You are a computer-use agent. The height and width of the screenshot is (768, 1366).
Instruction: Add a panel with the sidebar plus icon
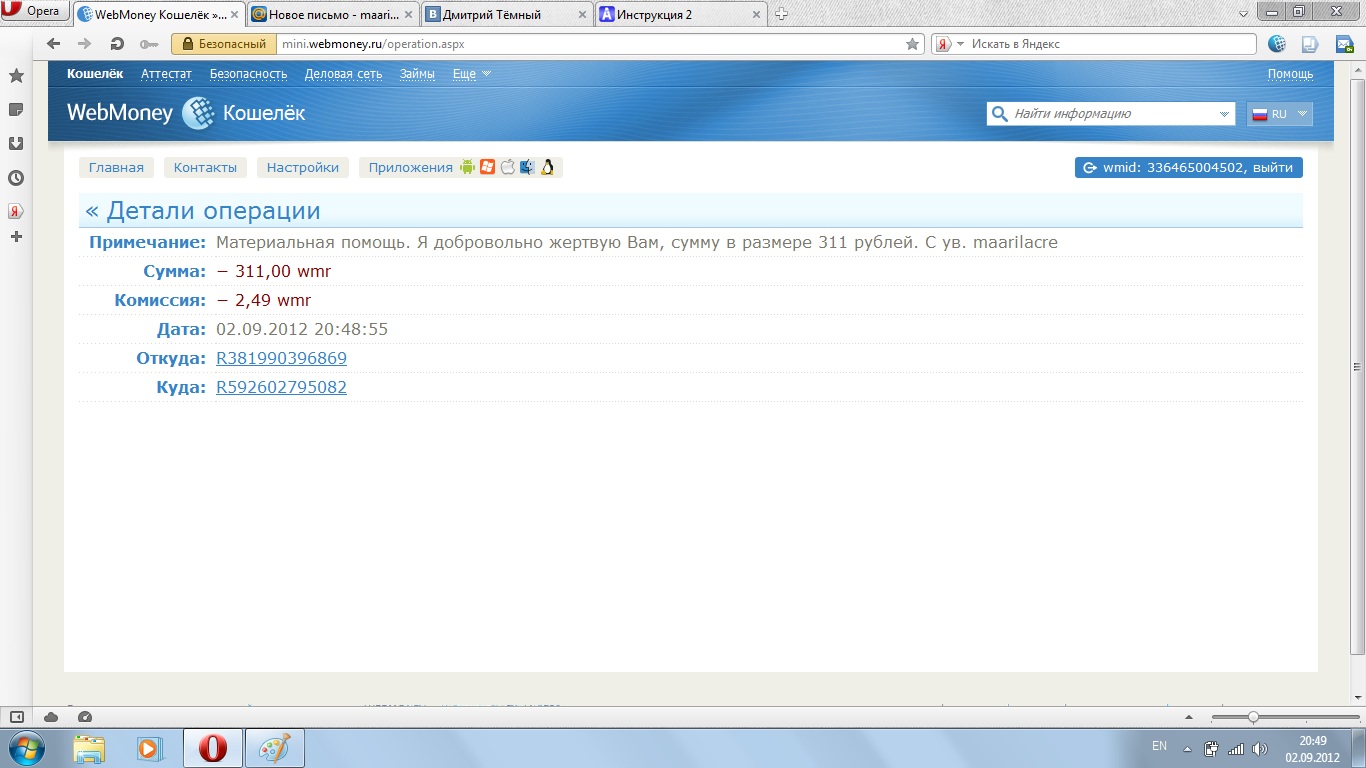click(x=16, y=237)
